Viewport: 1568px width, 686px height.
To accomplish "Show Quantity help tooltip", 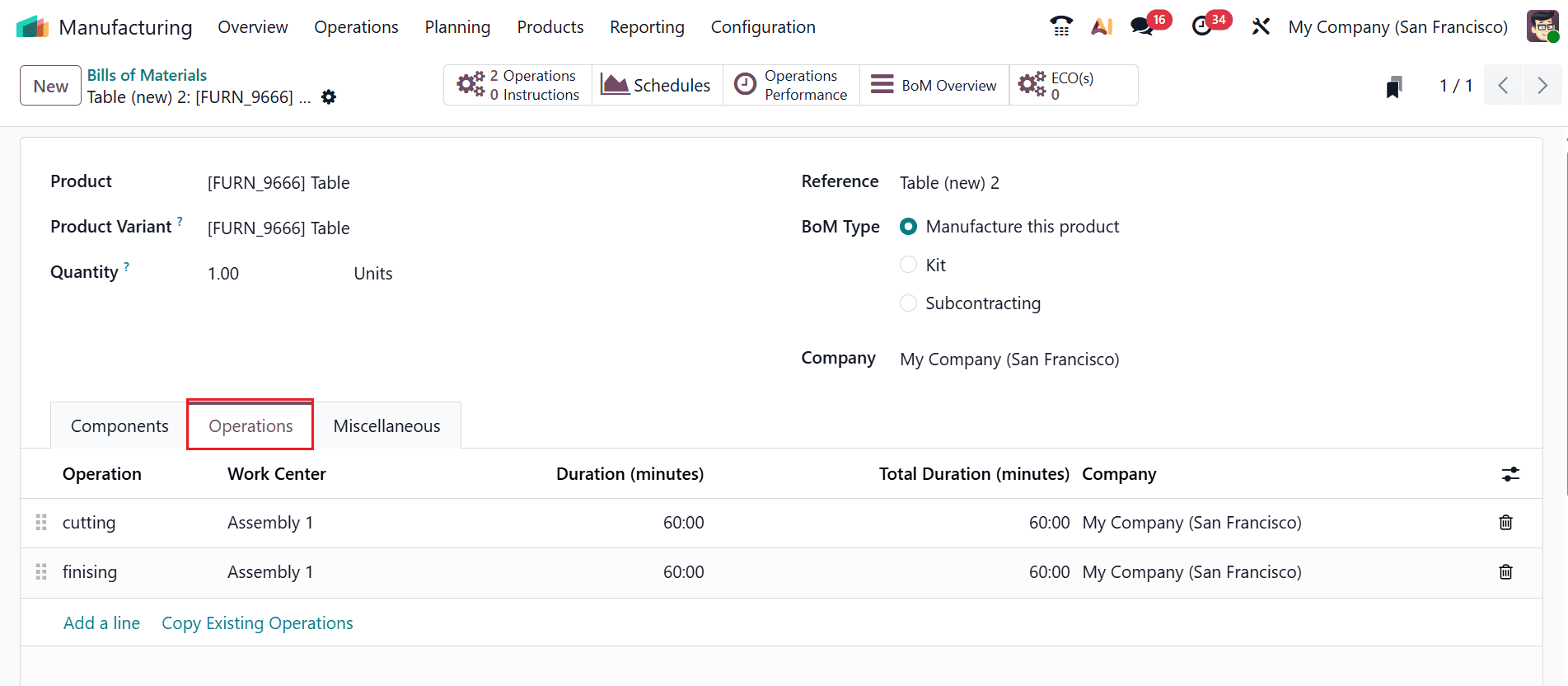I will click(126, 266).
